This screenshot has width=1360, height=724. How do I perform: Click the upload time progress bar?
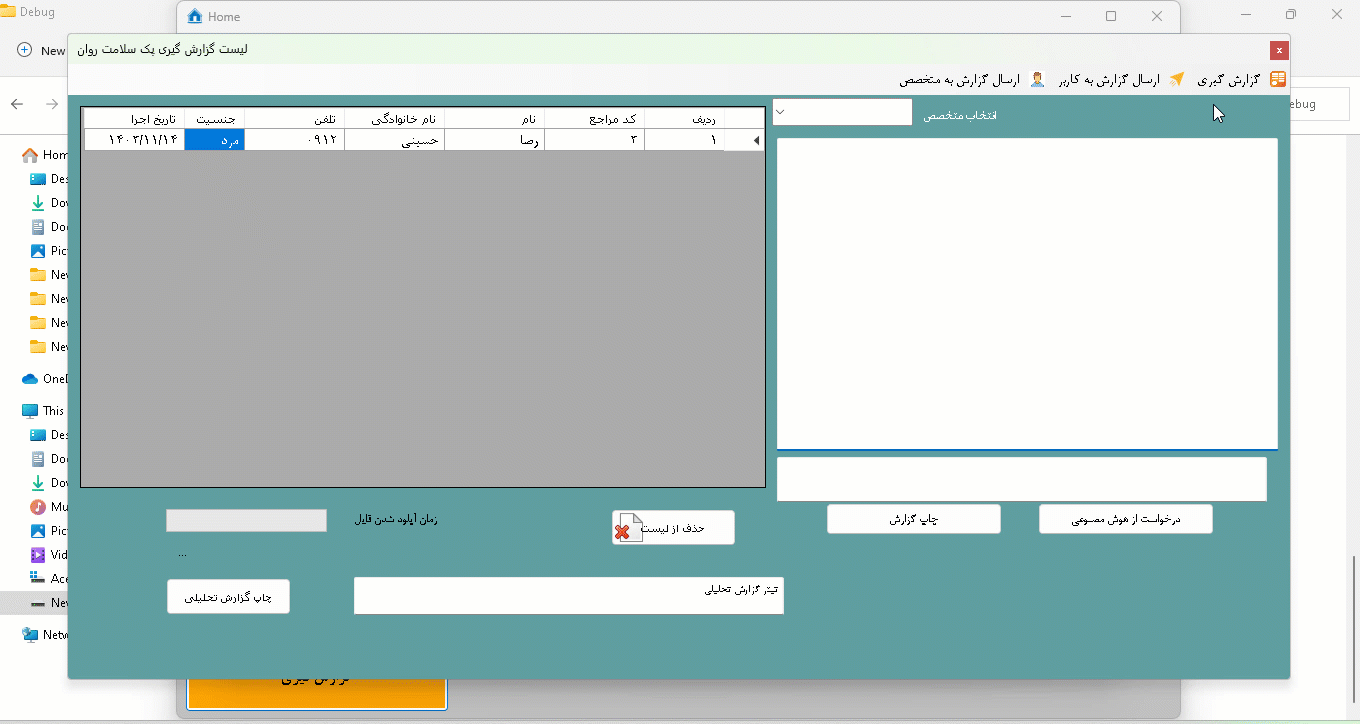point(246,521)
